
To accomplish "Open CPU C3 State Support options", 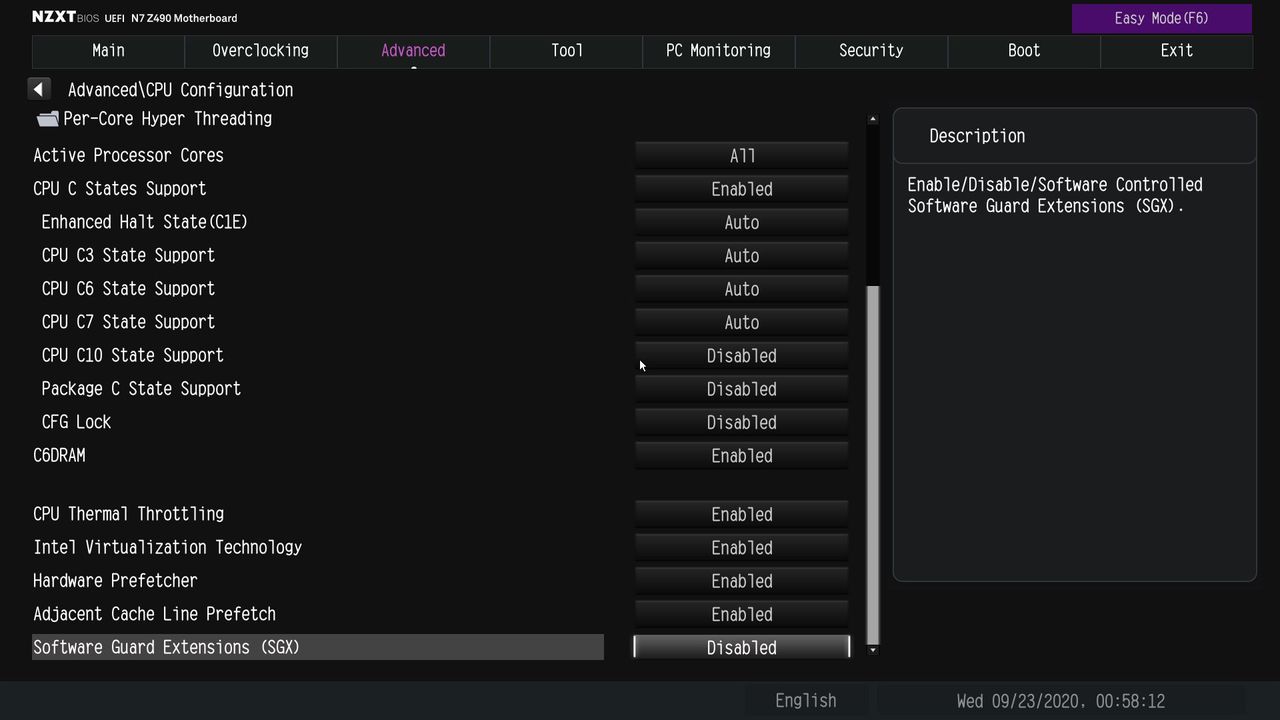I will 742,256.
